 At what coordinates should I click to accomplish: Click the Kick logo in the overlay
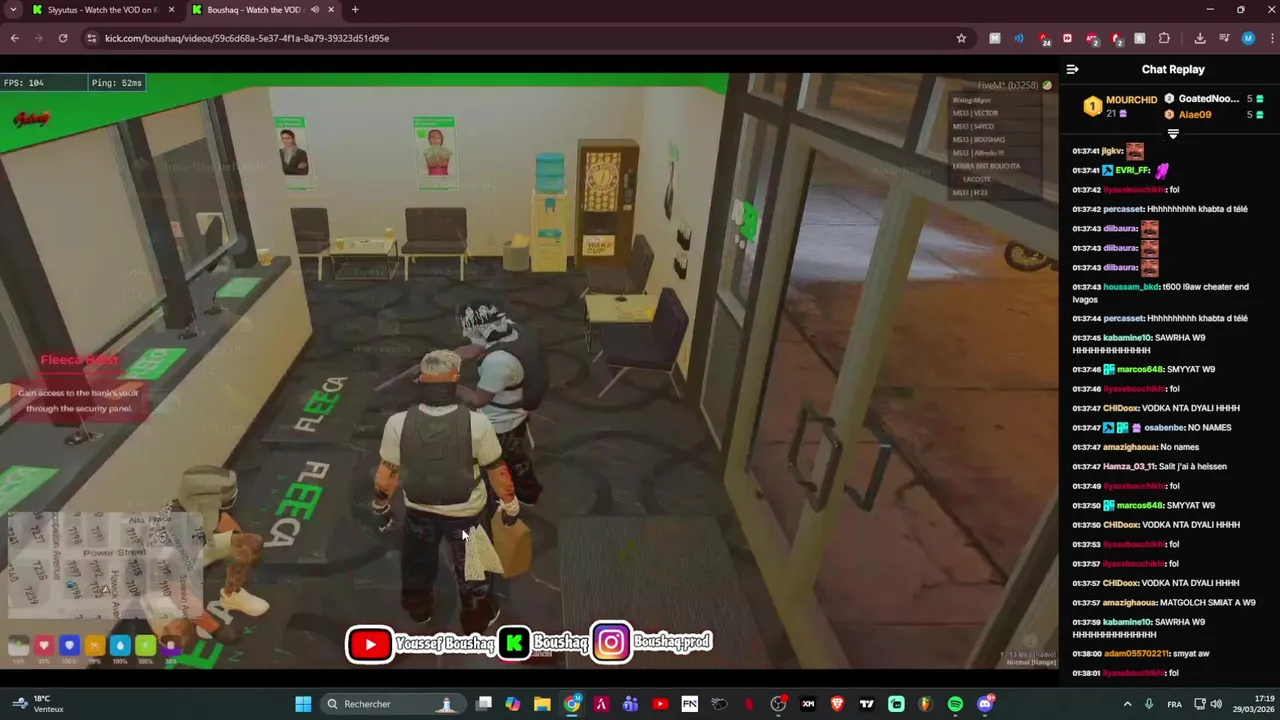click(x=514, y=644)
